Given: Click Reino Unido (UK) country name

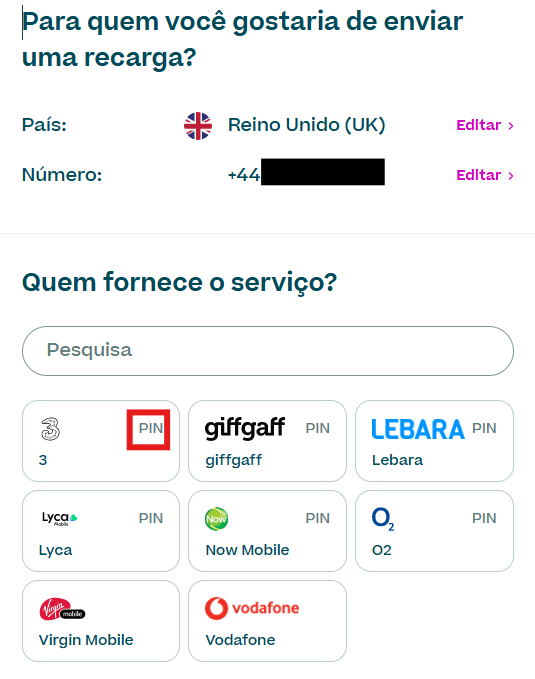Looking at the screenshot, I should click(x=307, y=125).
